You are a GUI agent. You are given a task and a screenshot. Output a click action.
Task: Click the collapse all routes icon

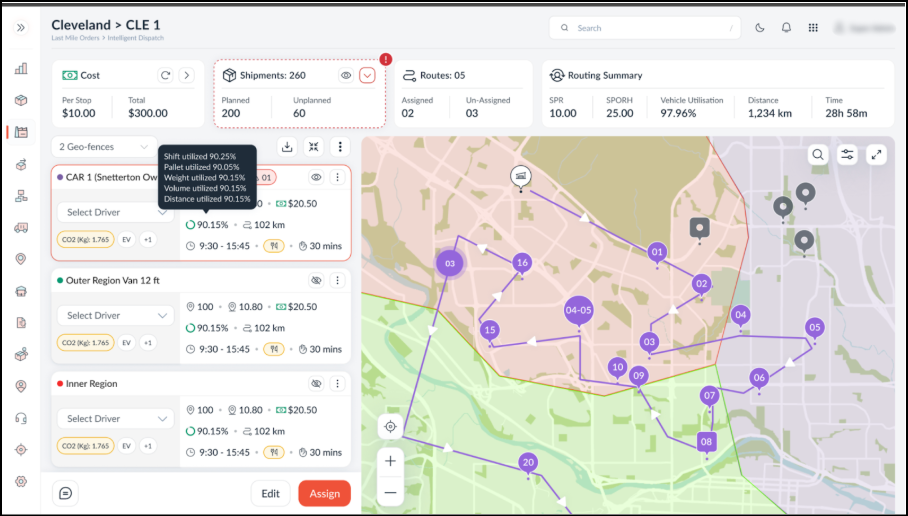(x=313, y=147)
